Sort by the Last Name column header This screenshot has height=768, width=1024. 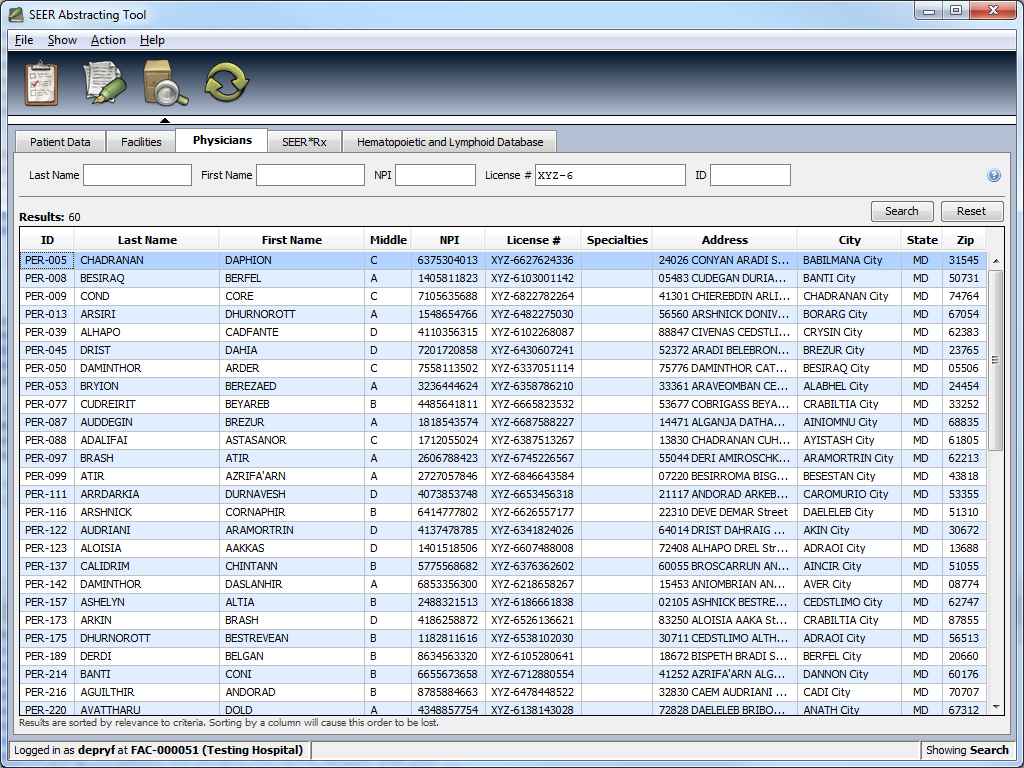click(x=147, y=240)
